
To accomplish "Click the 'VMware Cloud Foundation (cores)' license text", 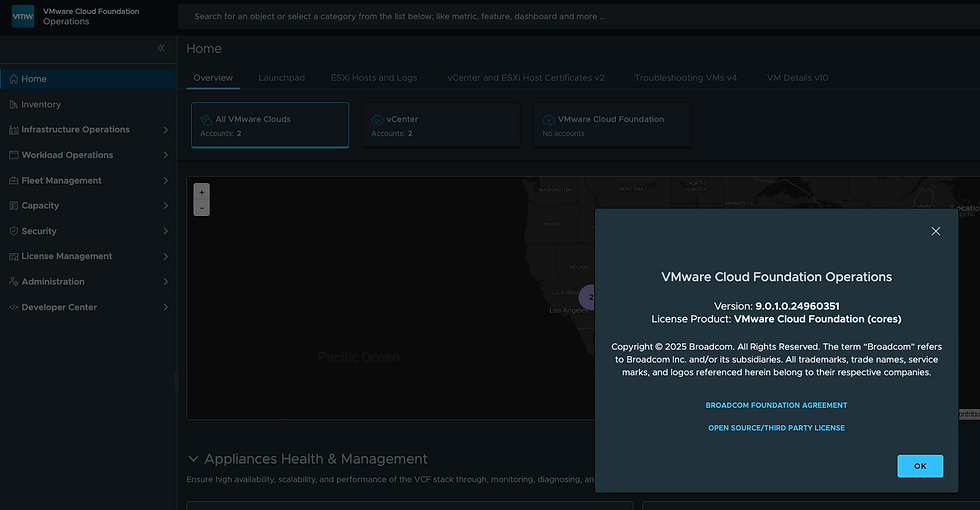I will pos(818,319).
